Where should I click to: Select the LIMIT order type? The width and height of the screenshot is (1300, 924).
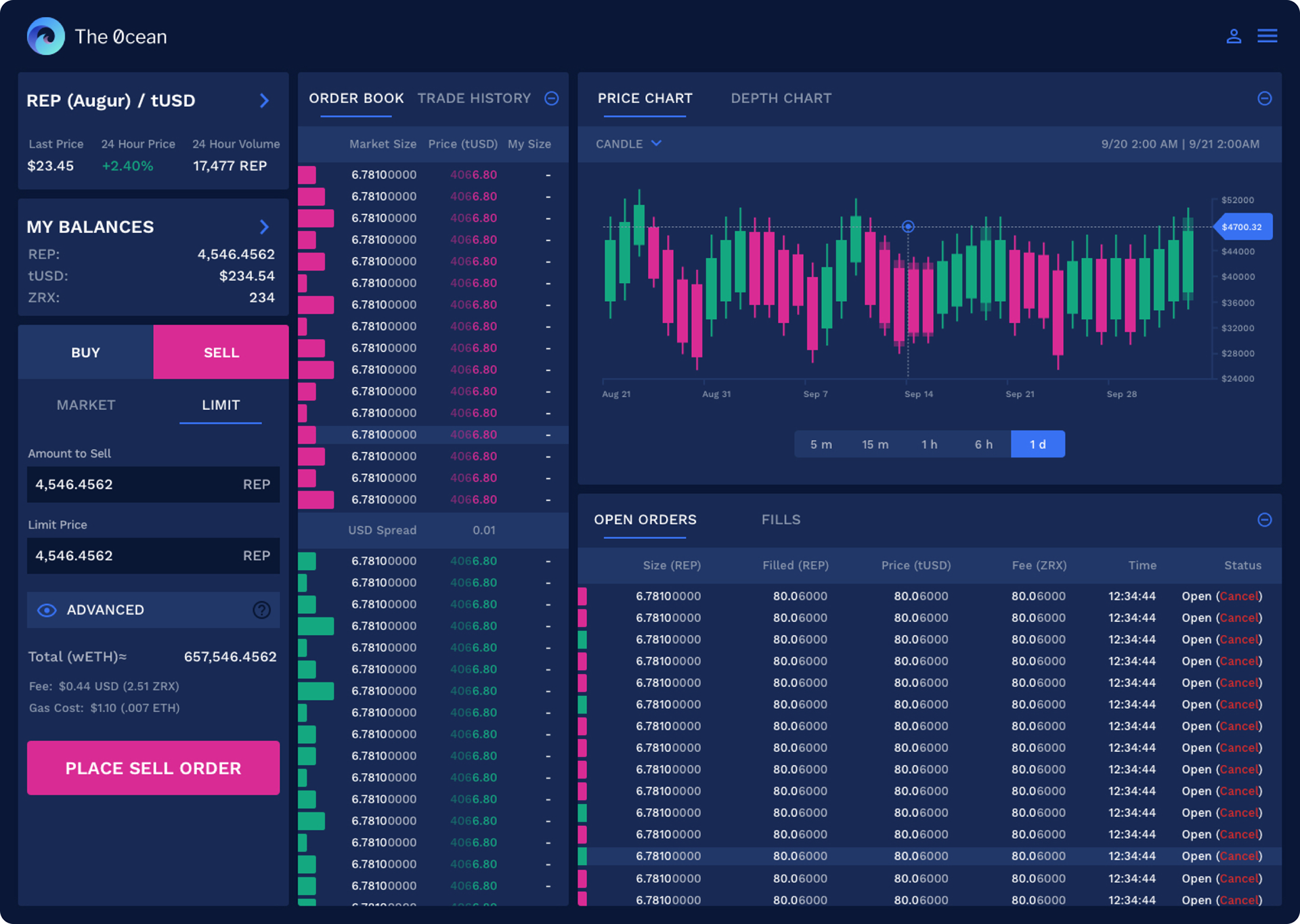click(x=221, y=405)
